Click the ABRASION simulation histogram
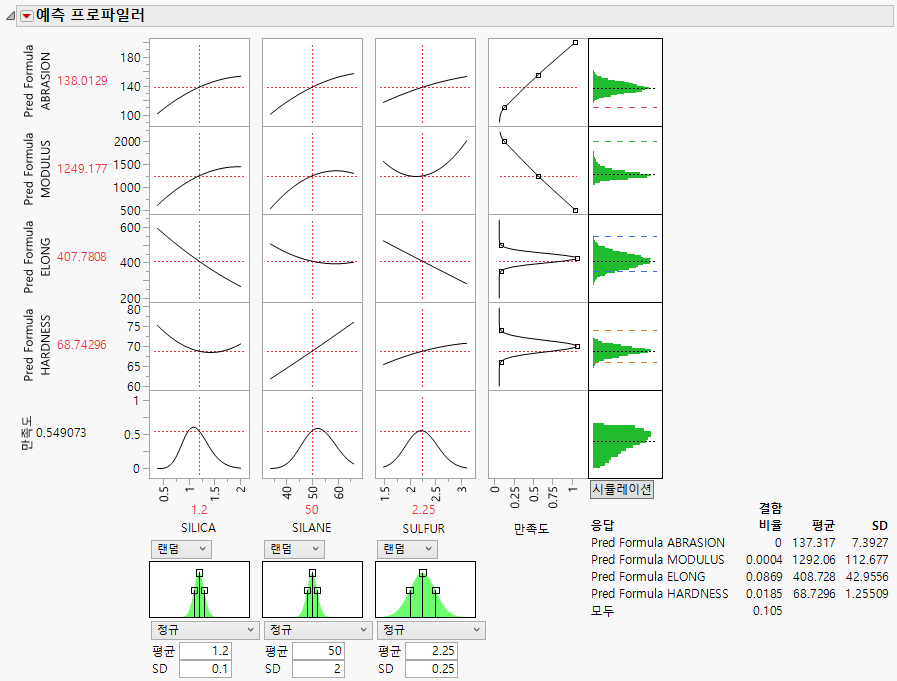897x681 pixels. pos(624,82)
